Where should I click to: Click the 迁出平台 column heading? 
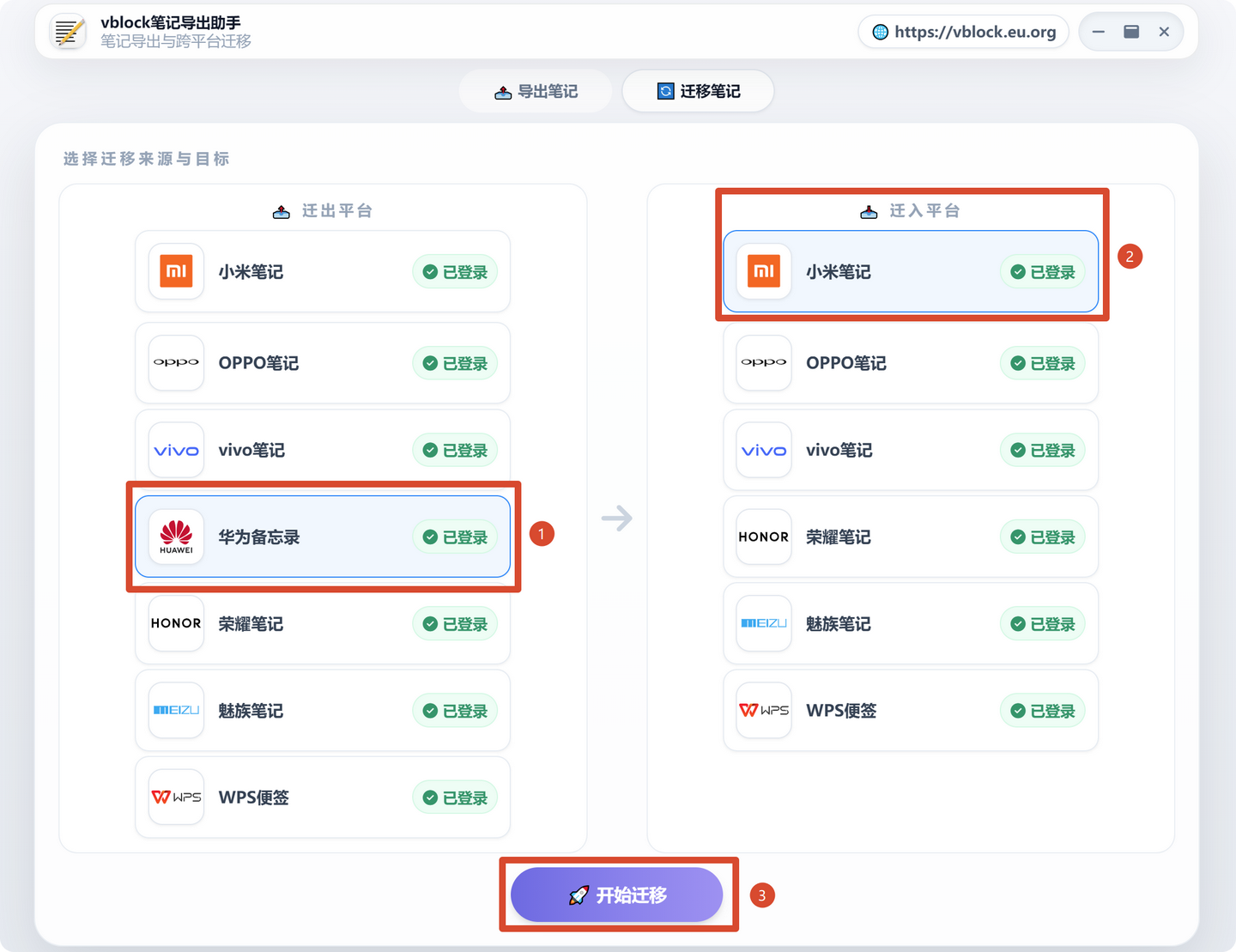tap(323, 211)
